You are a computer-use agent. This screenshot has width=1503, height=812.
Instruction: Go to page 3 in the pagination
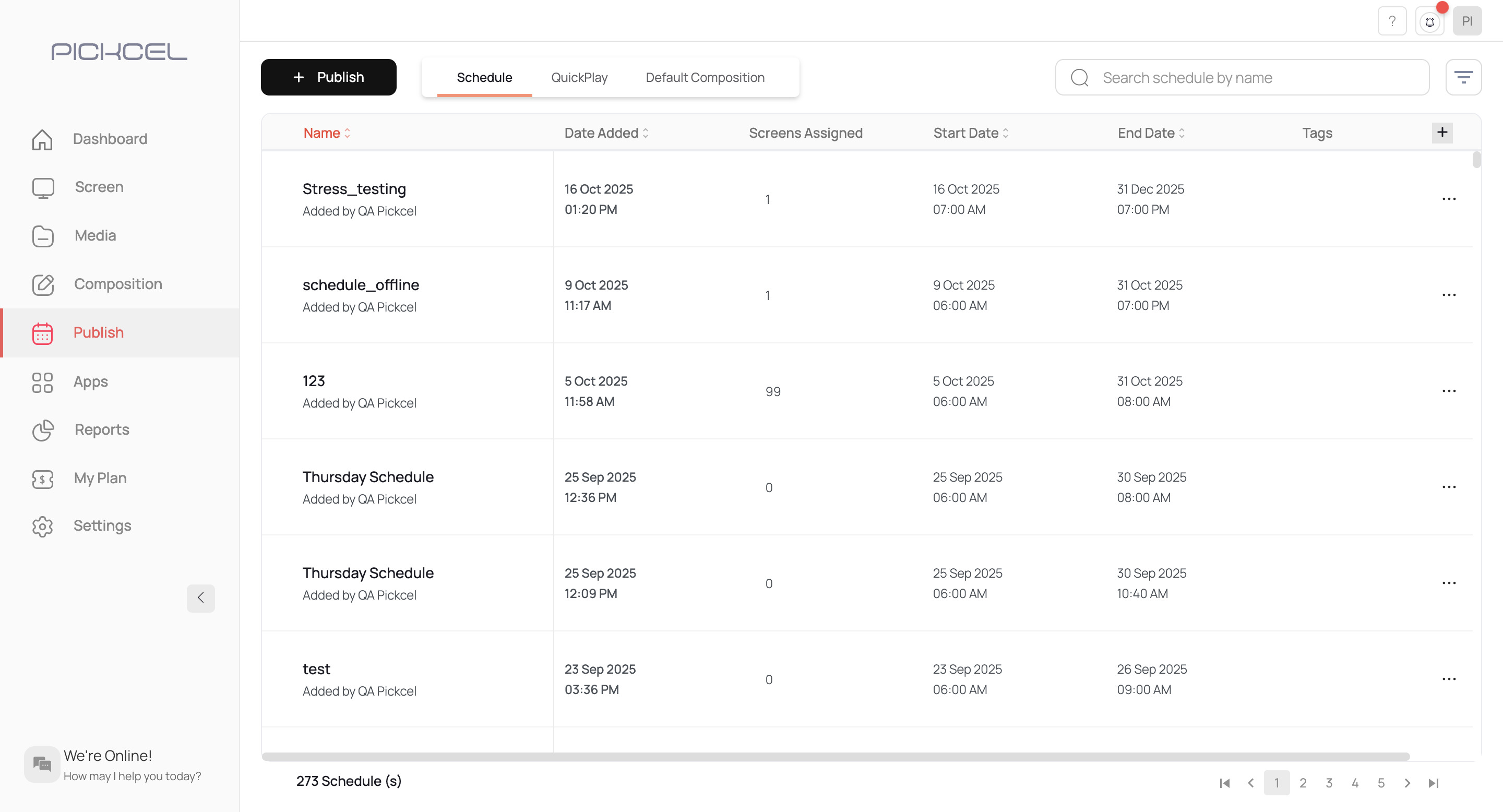1329,783
